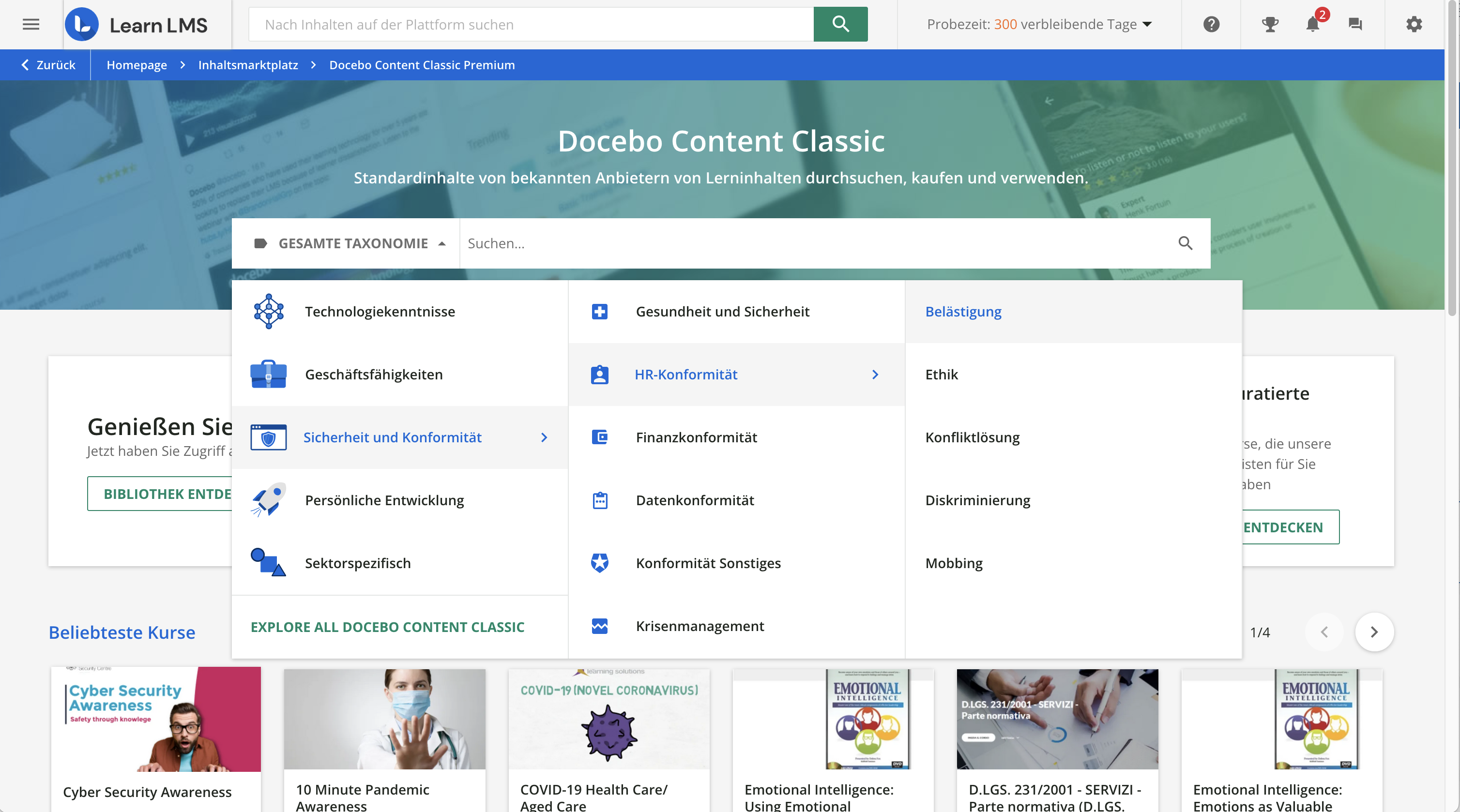This screenshot has height=812, width=1460.
Task: Click the Sicherheit und Konformität shield icon
Action: click(x=269, y=437)
